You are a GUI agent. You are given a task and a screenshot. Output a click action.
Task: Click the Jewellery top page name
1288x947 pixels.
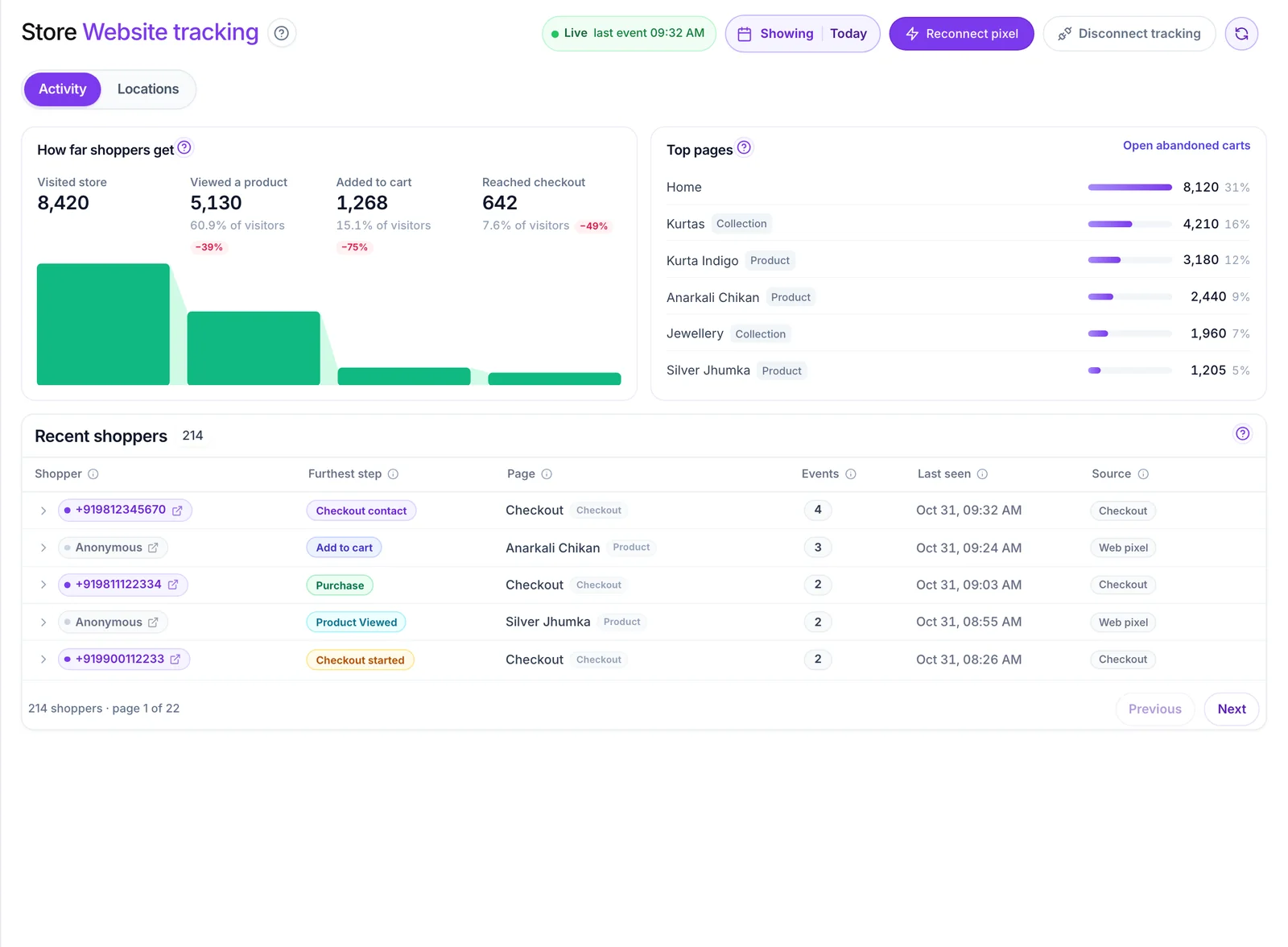tap(695, 334)
